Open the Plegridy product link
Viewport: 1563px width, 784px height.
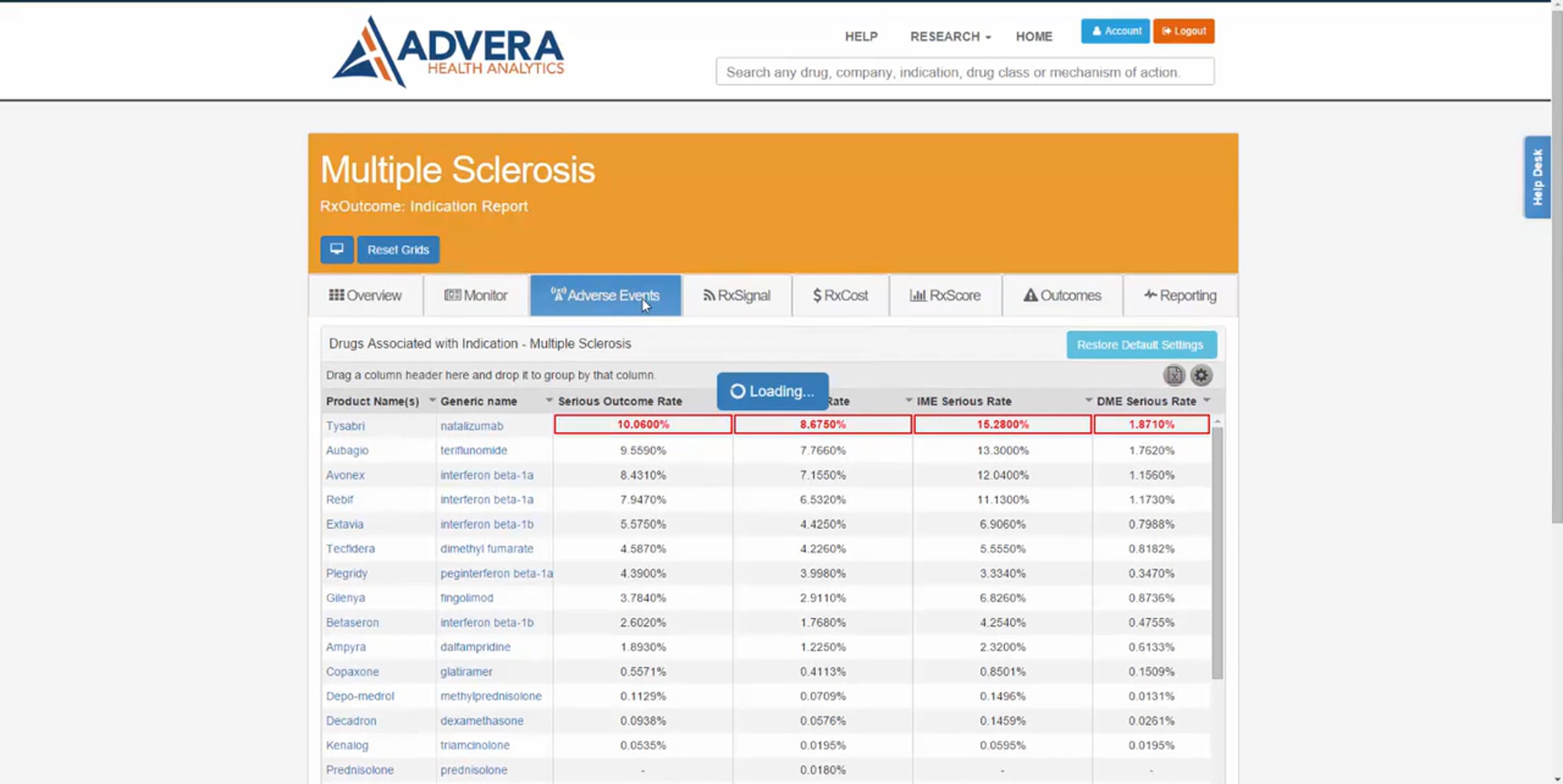346,573
